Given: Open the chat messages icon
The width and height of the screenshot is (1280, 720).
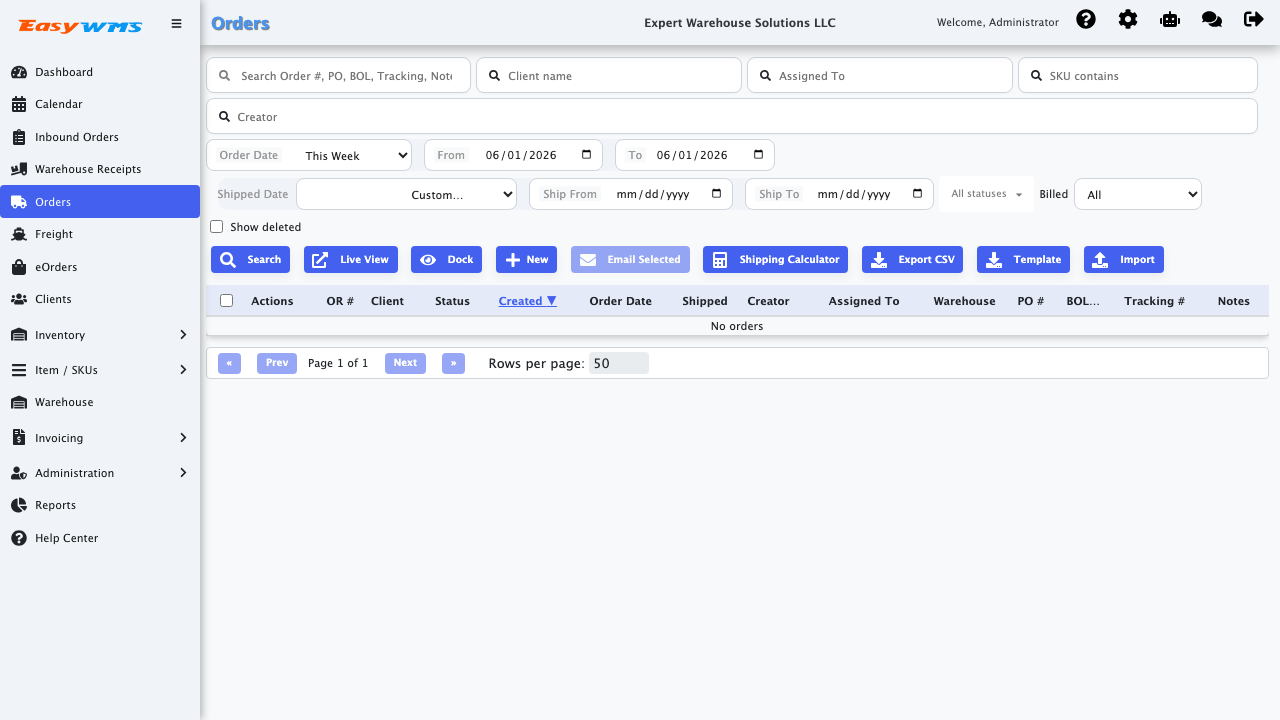Looking at the screenshot, I should coord(1212,19).
